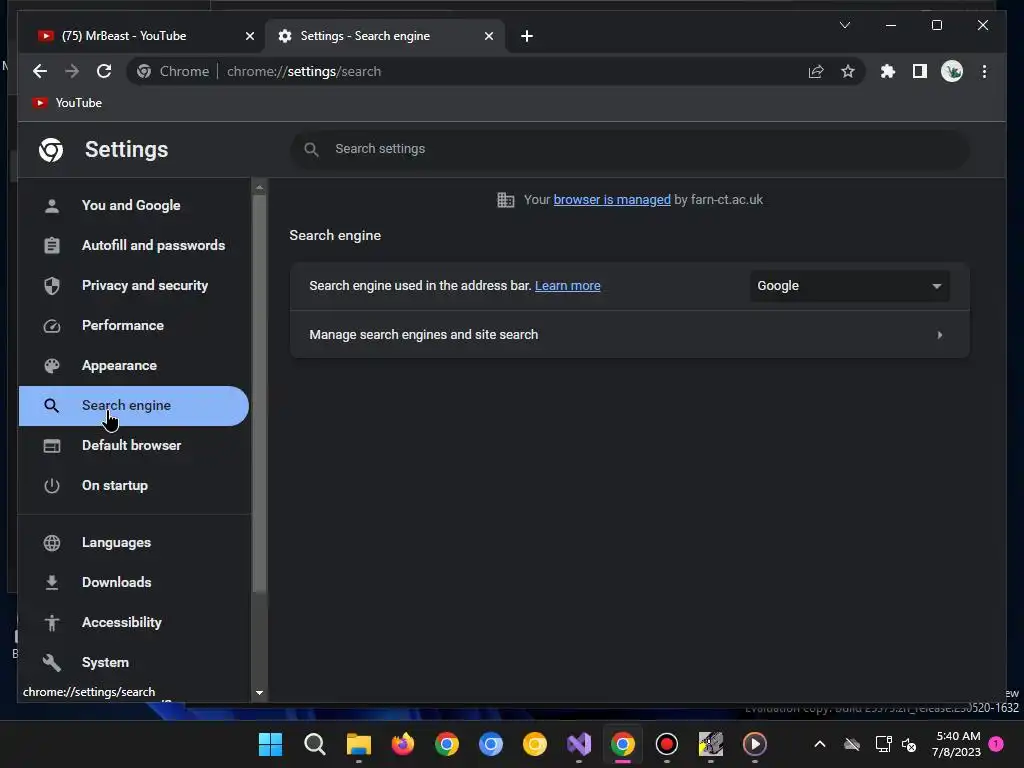The width and height of the screenshot is (1024, 768).
Task: Click the globe Languages icon
Action: [52, 543]
